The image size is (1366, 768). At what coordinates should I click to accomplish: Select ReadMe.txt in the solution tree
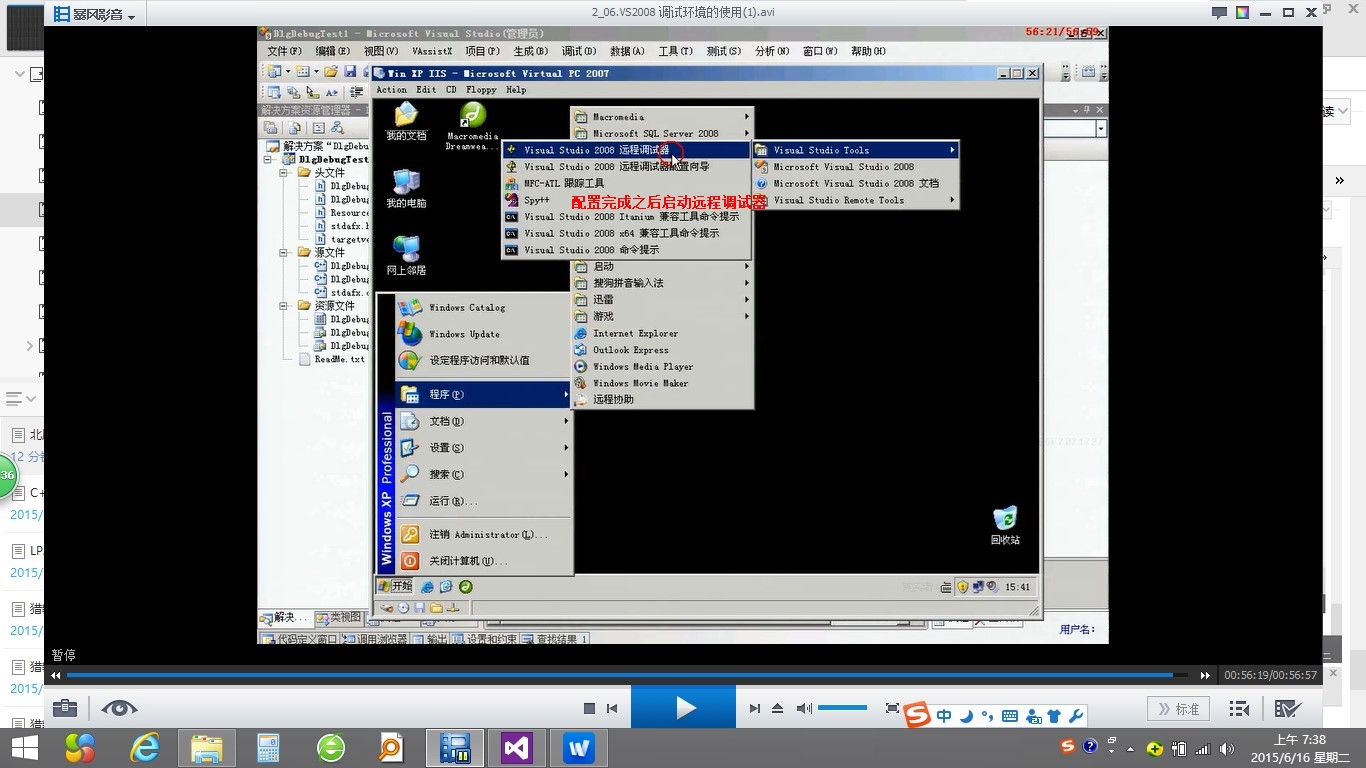(x=332, y=359)
